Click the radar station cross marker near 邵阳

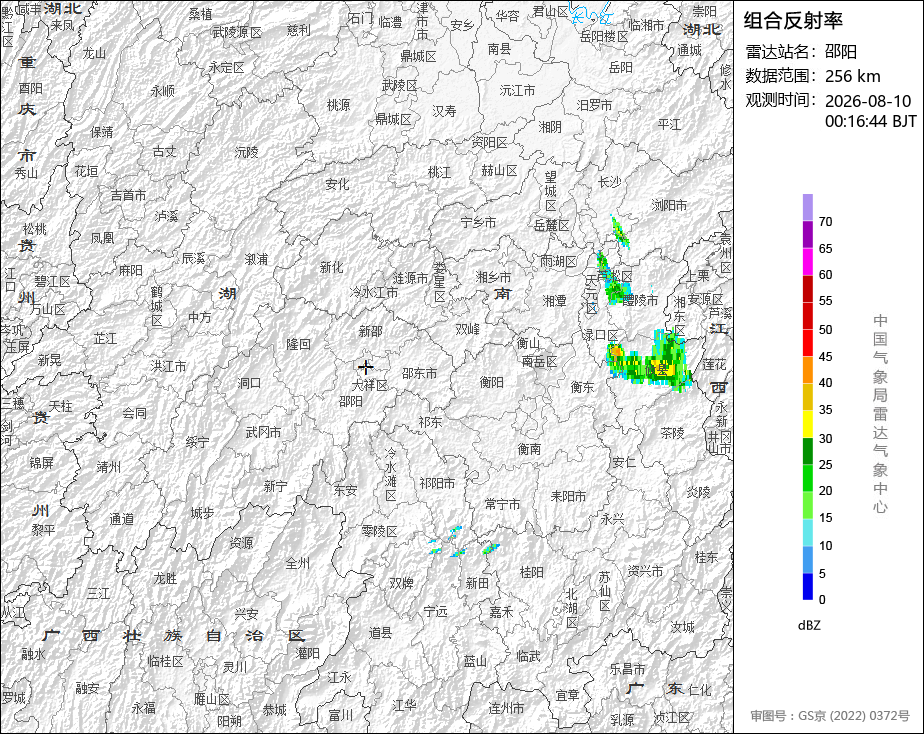click(365, 368)
